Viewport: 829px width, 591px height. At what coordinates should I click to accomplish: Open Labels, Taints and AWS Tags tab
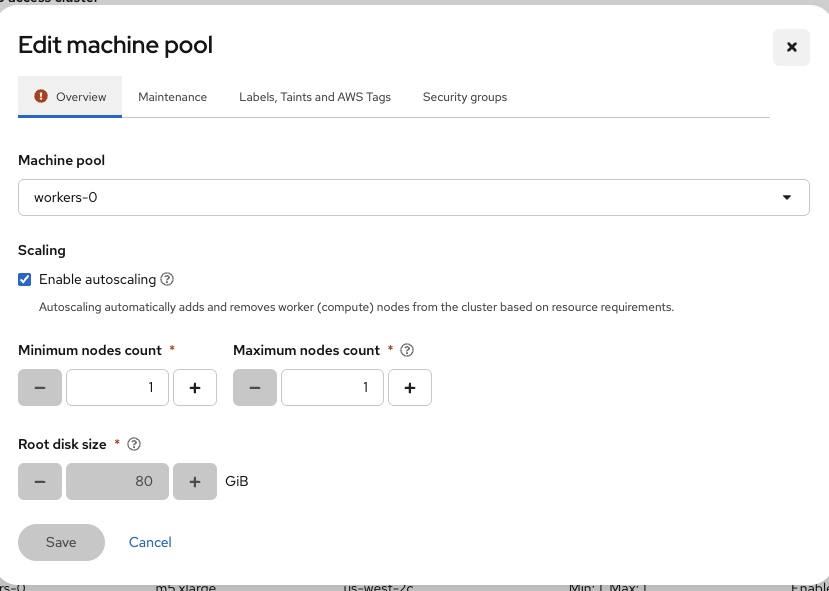click(x=315, y=97)
